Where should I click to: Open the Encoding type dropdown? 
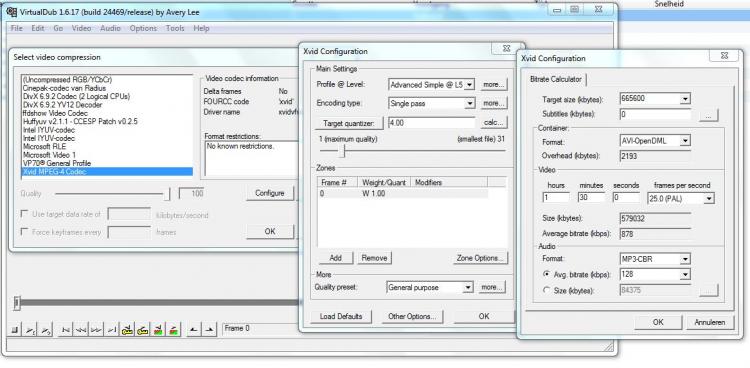coord(470,103)
